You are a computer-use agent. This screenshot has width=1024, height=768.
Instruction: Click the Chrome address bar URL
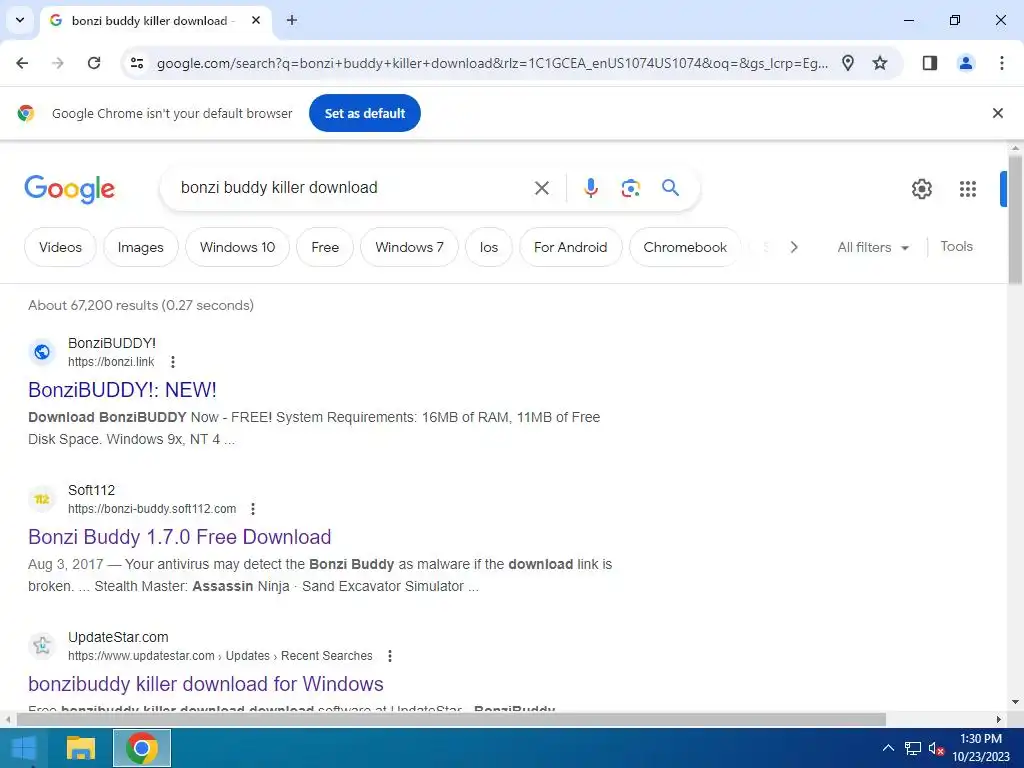[x=492, y=63]
